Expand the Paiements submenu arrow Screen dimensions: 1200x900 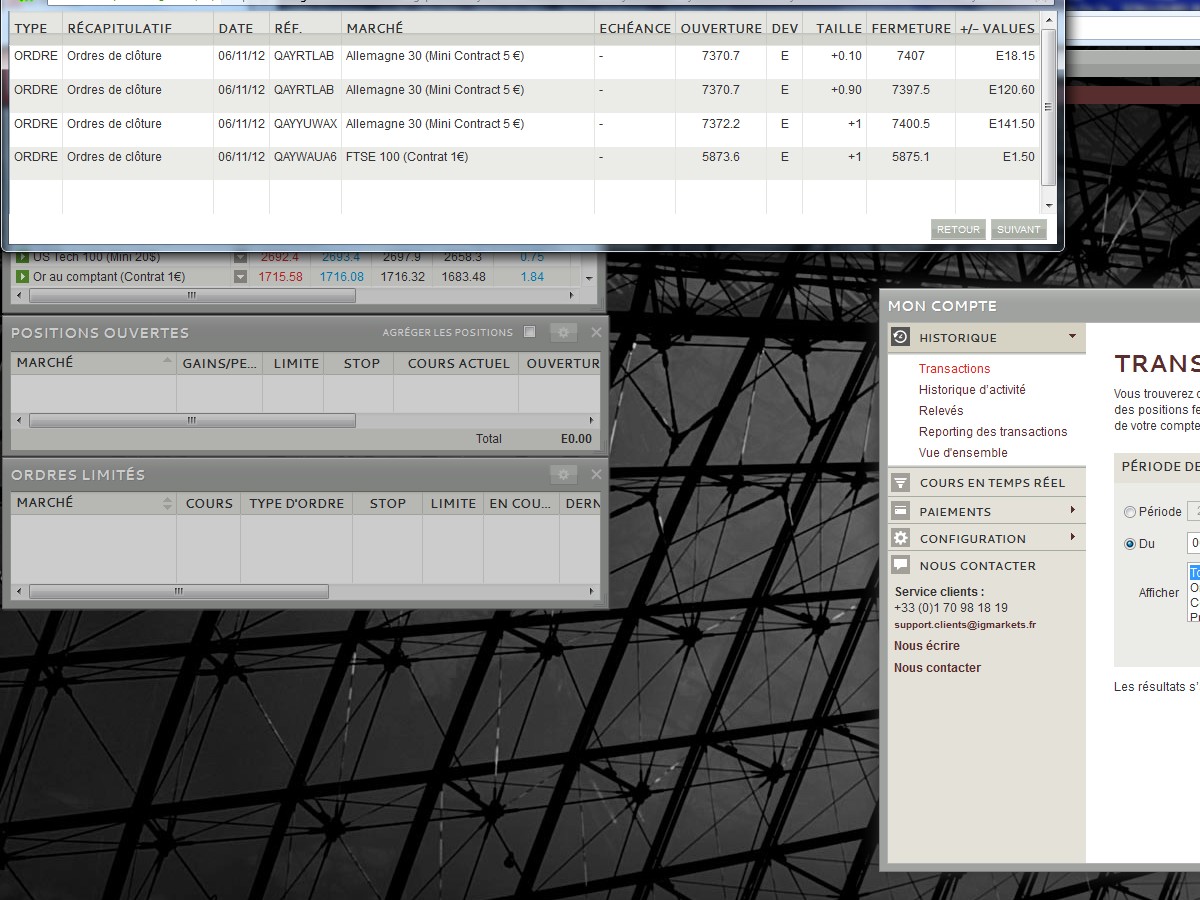1072,510
